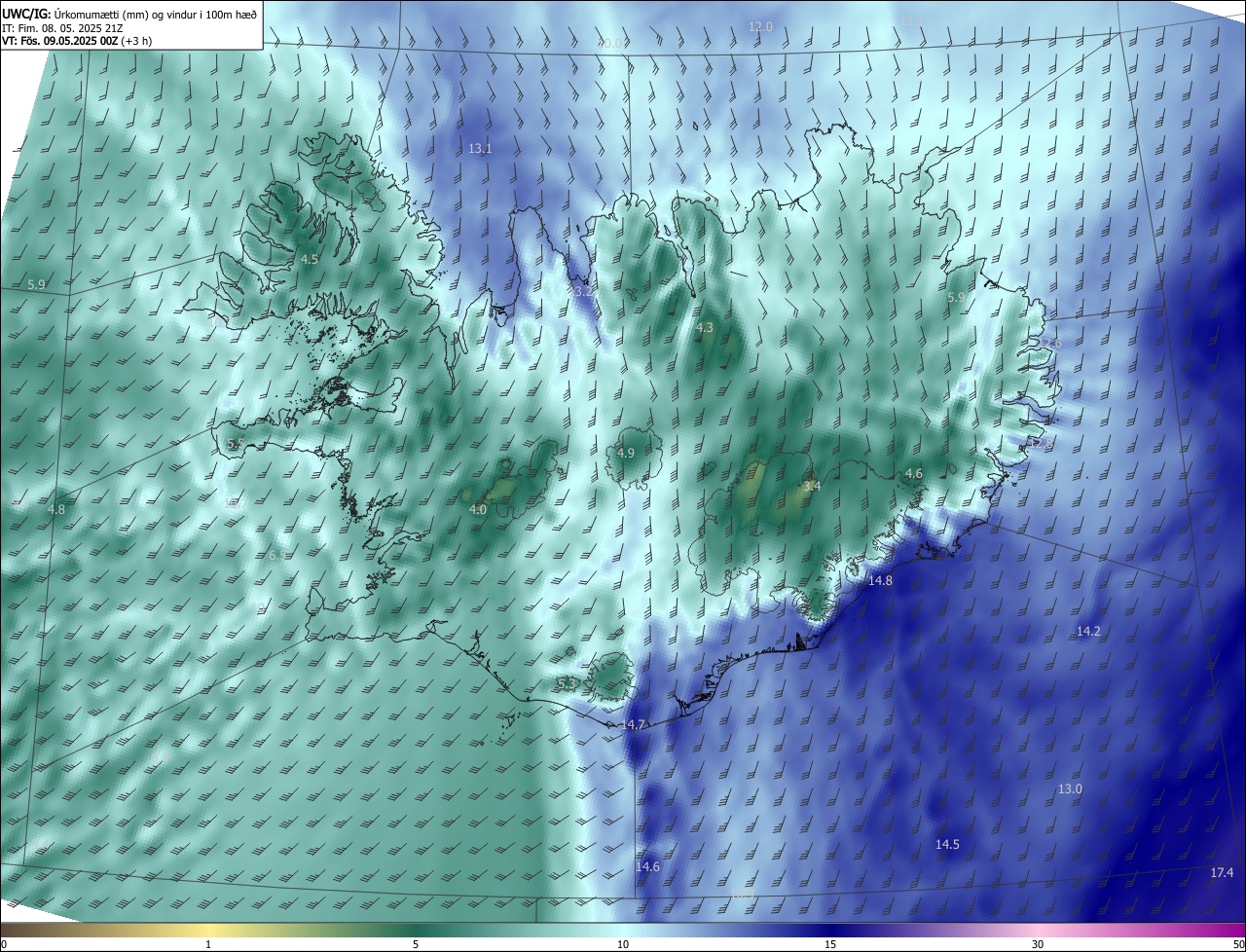This screenshot has width=1246, height=952.
Task: Click the colorbar tick label 15
Action: [830, 944]
